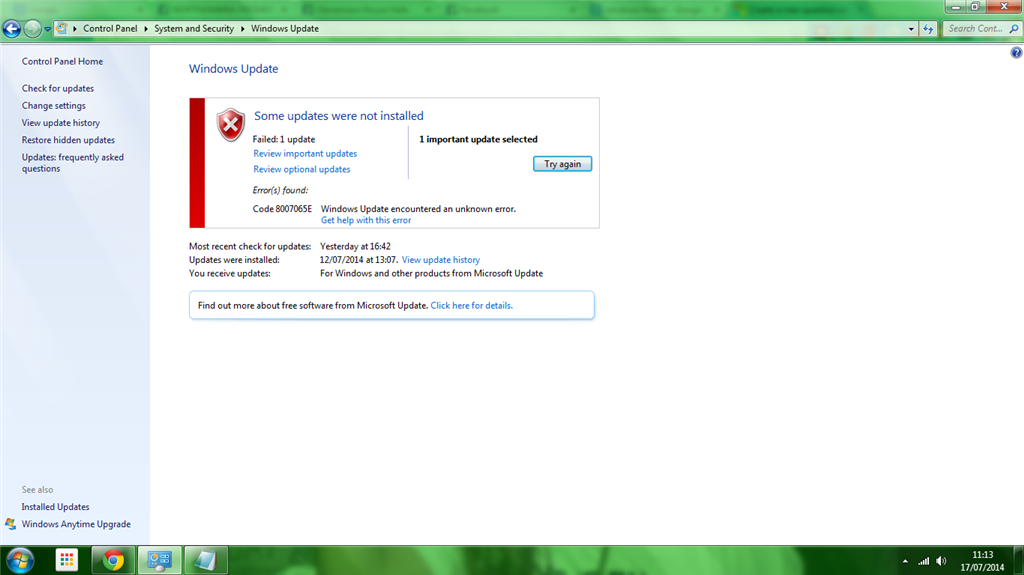Click Review important updates

click(x=305, y=154)
